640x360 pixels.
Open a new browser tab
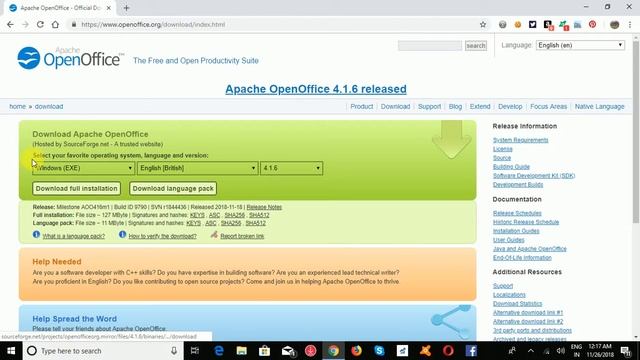127,8
